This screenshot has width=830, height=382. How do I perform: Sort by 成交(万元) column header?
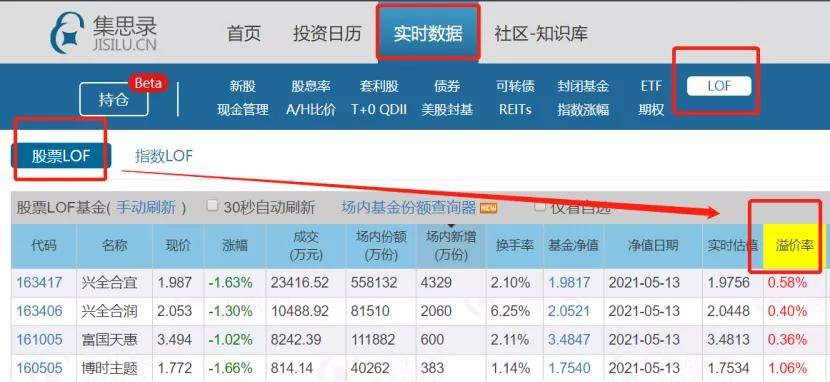point(306,246)
